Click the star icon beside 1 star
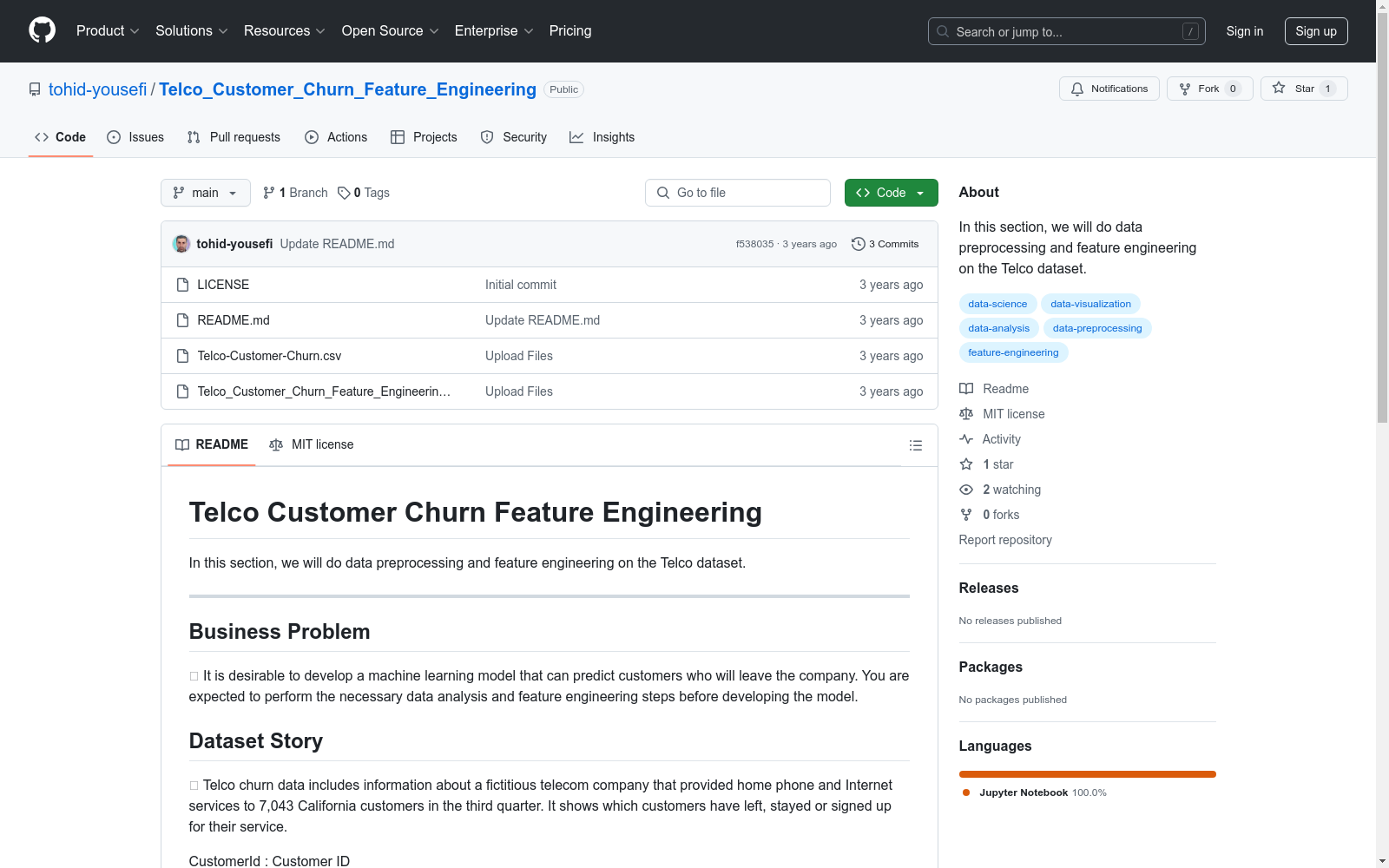The width and height of the screenshot is (1389, 868). click(966, 464)
